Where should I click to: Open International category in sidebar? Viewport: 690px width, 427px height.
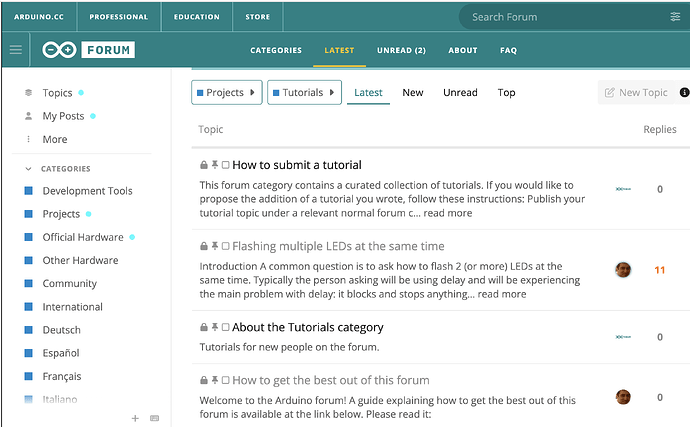click(72, 307)
